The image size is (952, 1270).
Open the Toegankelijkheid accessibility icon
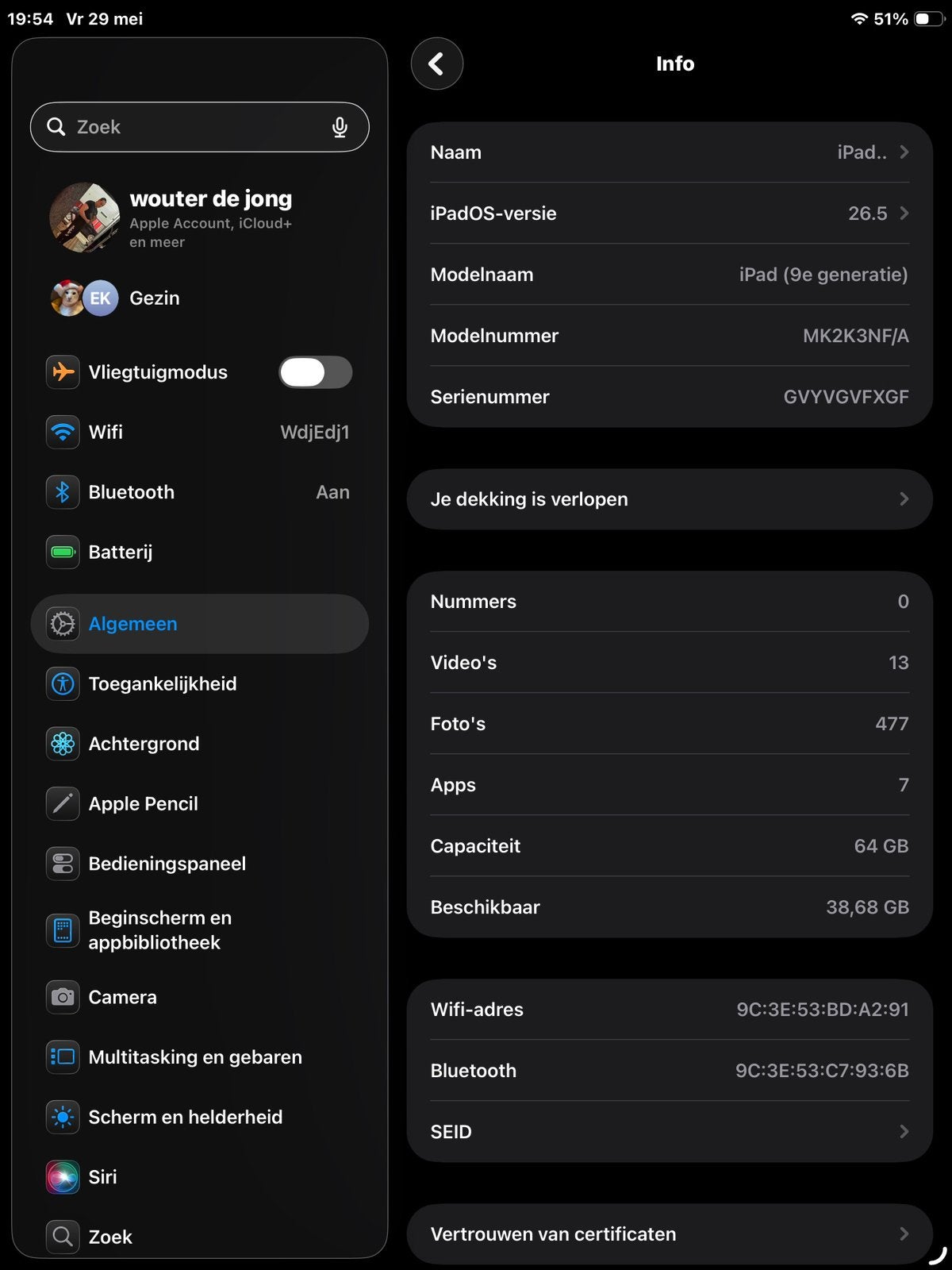pyautogui.click(x=63, y=683)
